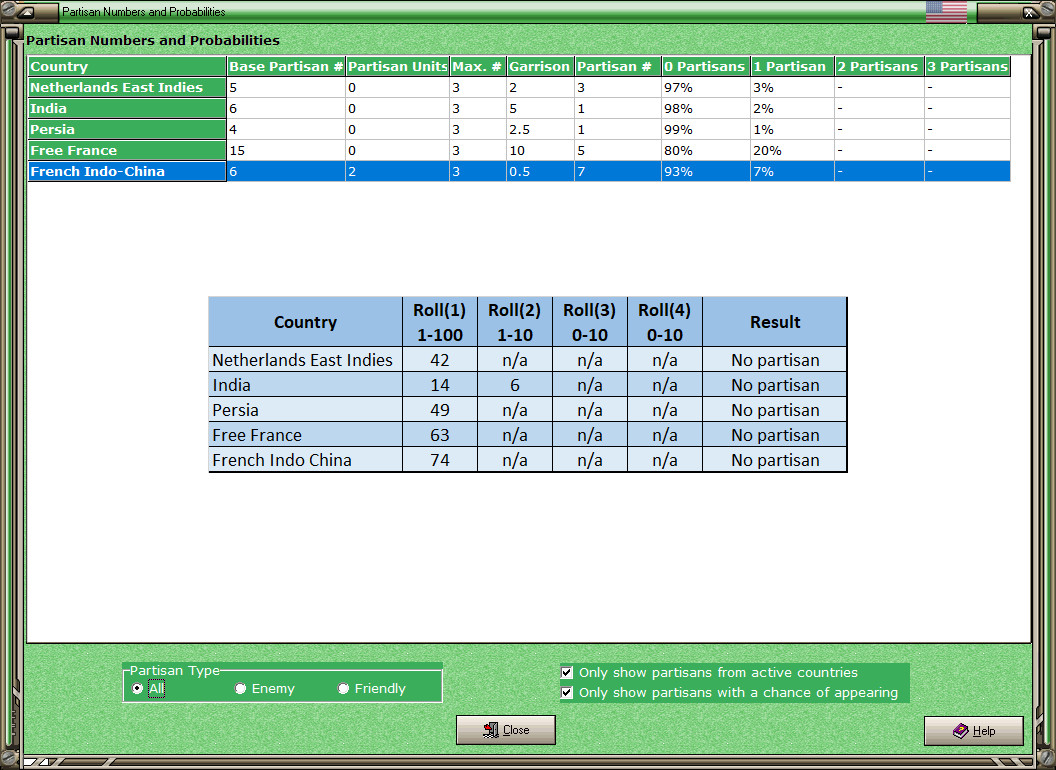Click India 98% zero-partisans cell
Screen dimensions: 1056x770
[x=706, y=108]
